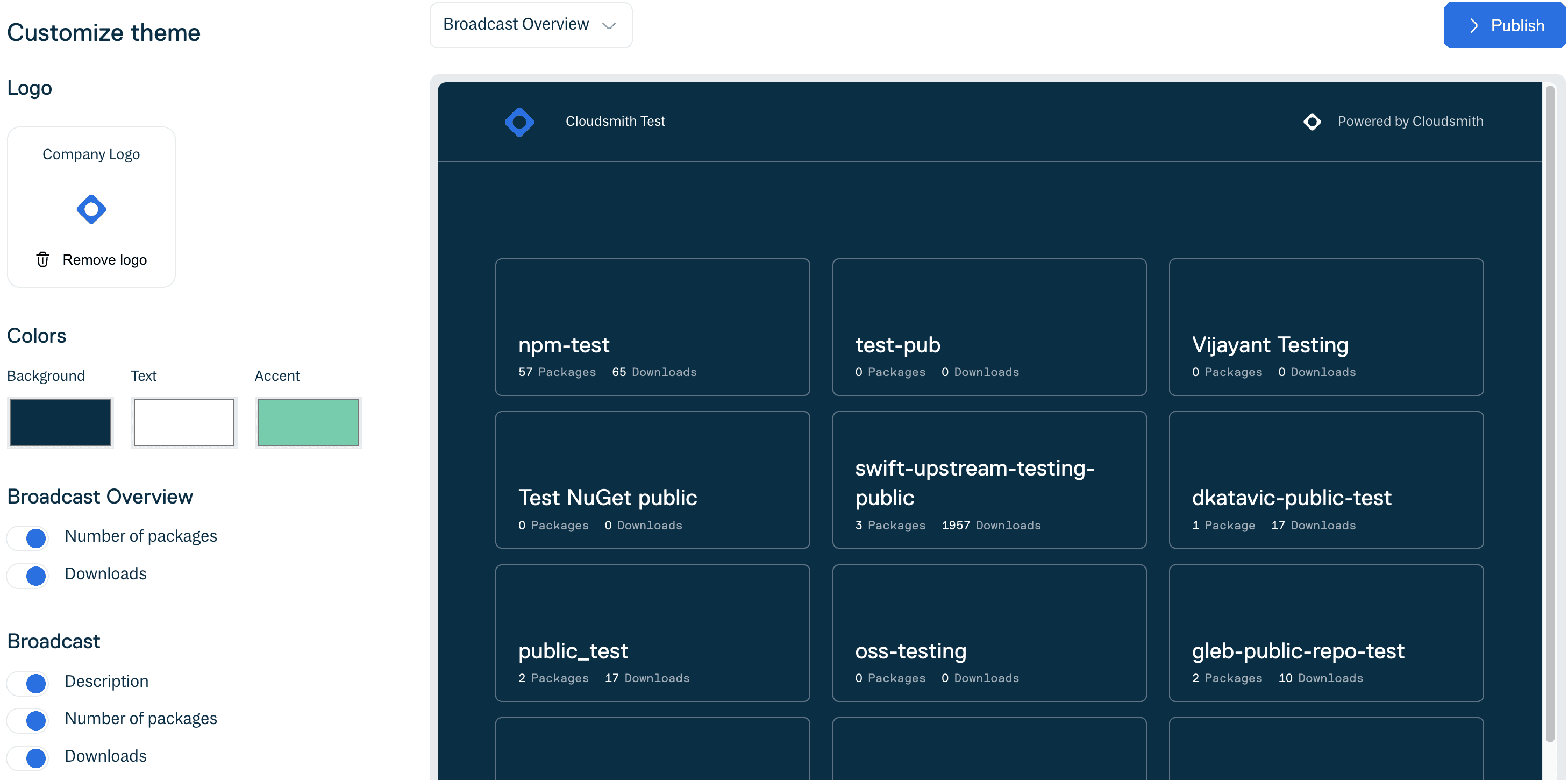
Task: Click the Company Logo diamond icon
Action: click(x=91, y=209)
